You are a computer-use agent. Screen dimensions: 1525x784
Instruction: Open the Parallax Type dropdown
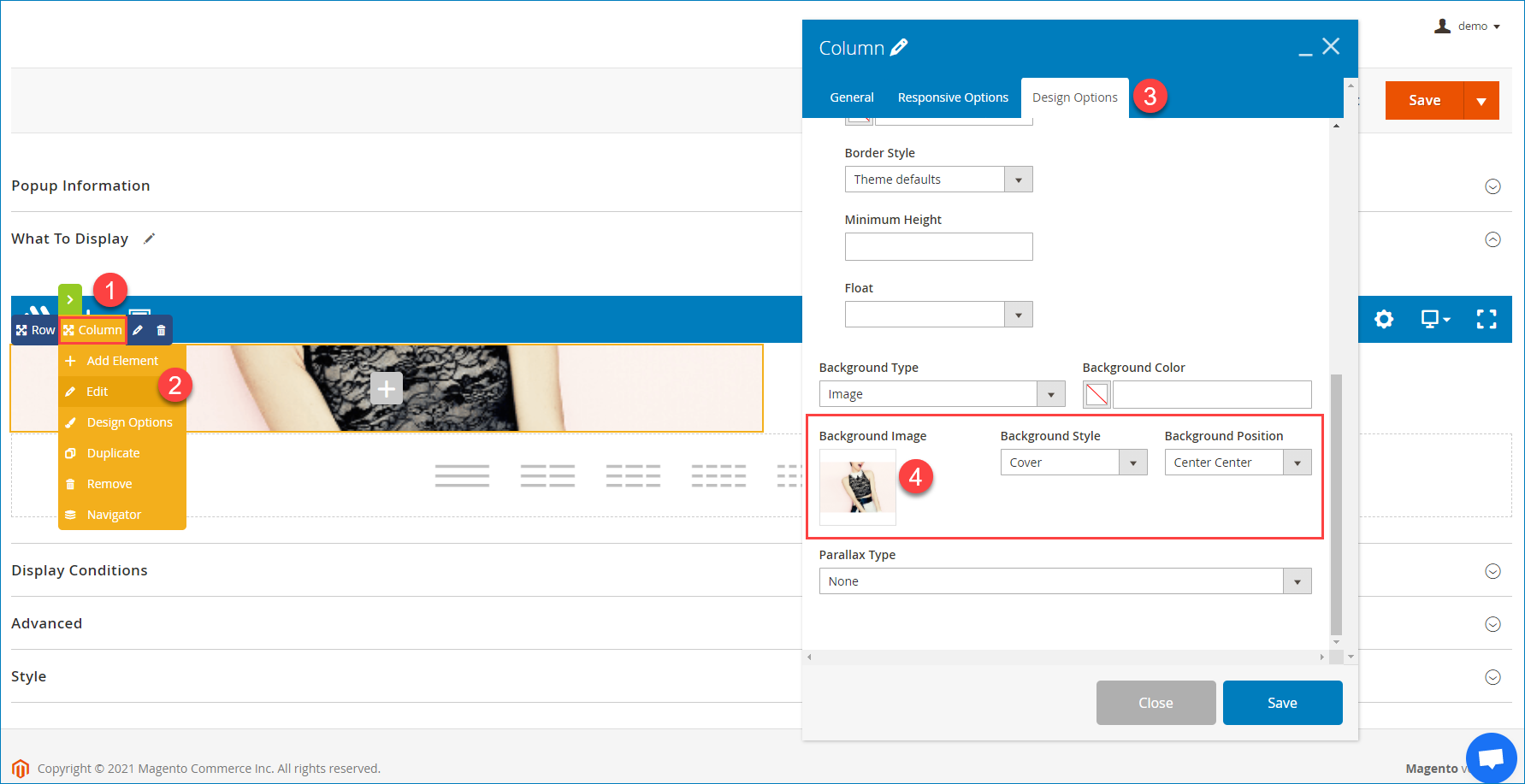[x=1297, y=581]
